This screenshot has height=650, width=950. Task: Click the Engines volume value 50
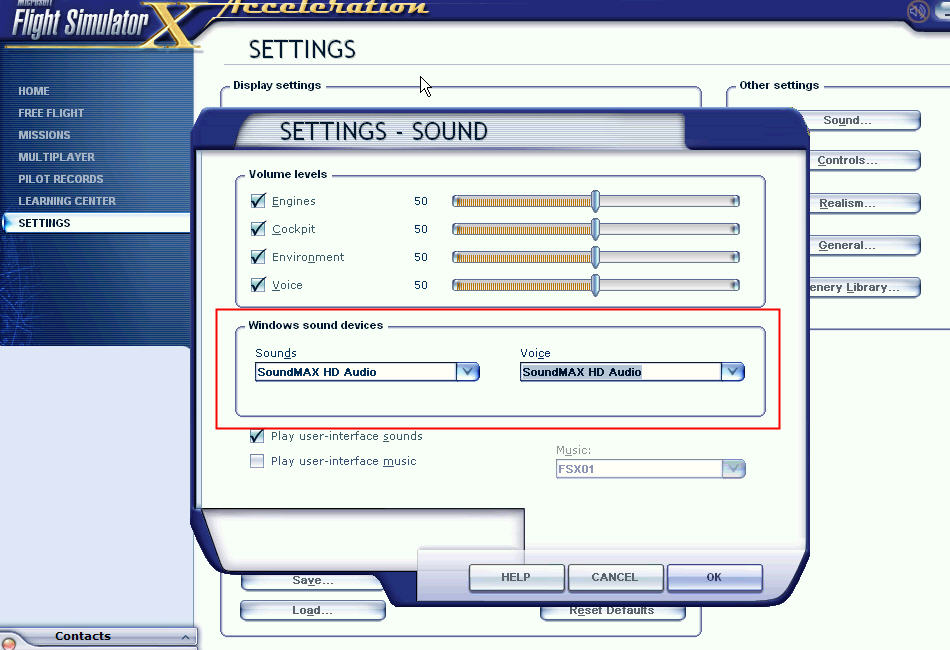[421, 201]
